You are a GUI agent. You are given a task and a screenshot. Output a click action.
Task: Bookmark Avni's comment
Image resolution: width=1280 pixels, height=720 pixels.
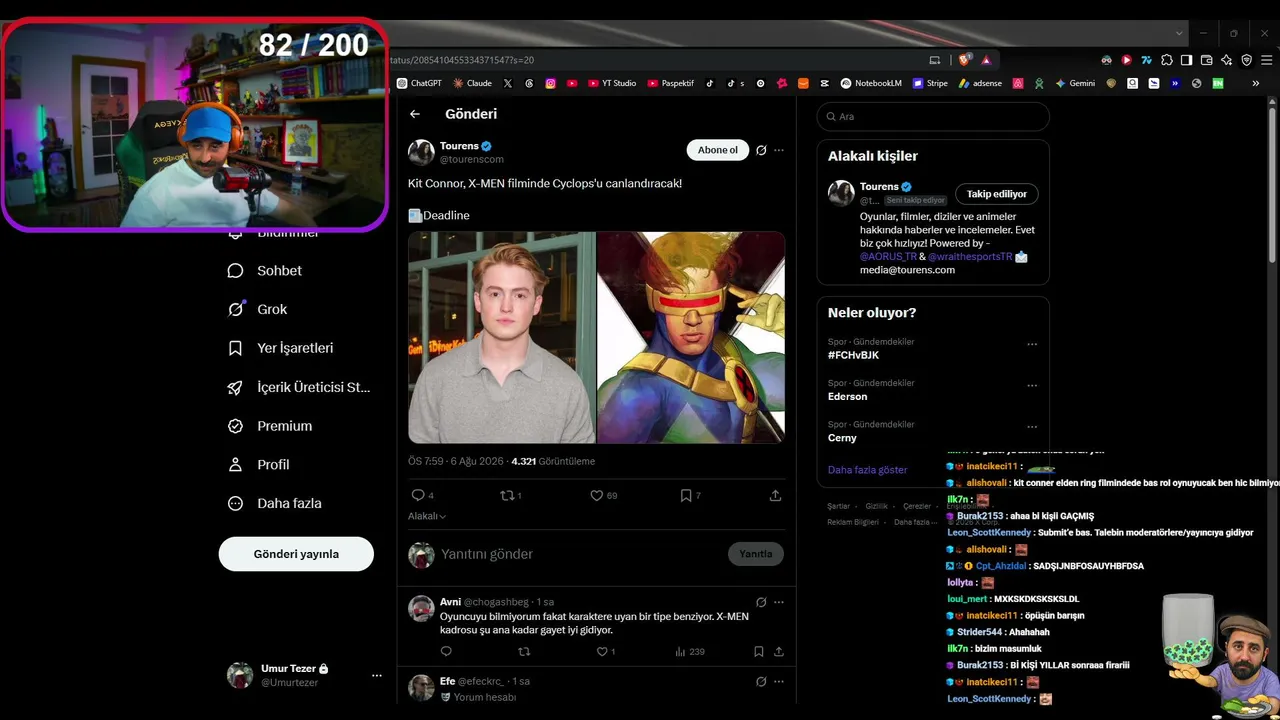[759, 651]
